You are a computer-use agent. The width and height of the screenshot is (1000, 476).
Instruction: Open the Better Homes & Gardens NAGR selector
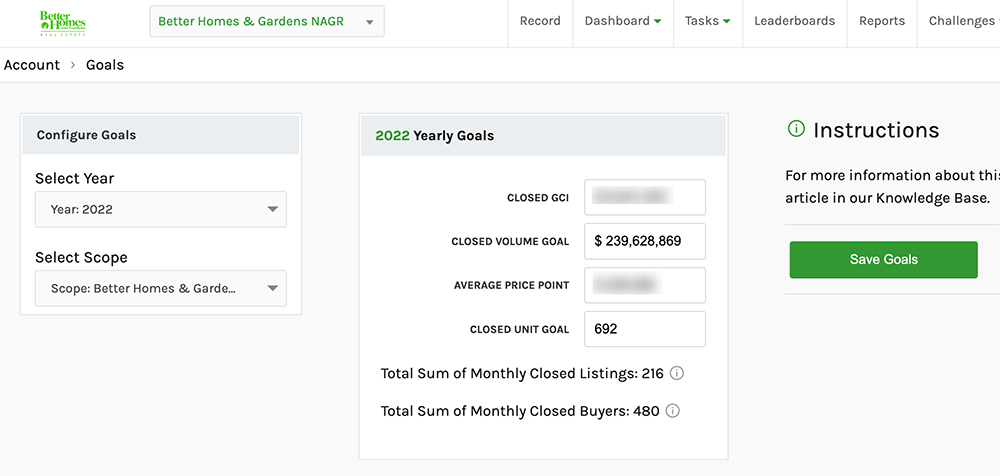point(267,22)
